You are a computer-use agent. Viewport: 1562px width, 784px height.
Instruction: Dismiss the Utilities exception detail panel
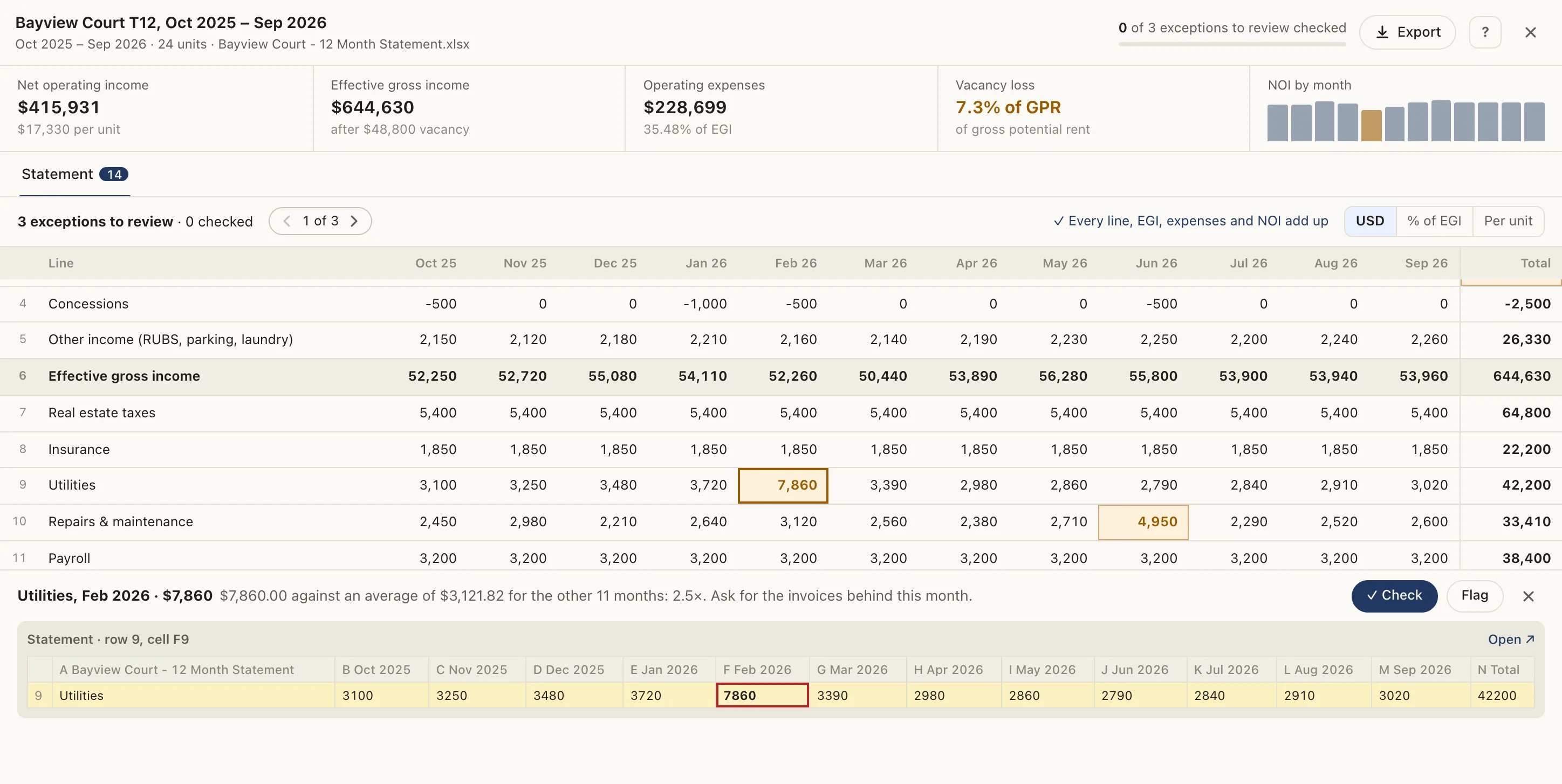pos(1528,597)
